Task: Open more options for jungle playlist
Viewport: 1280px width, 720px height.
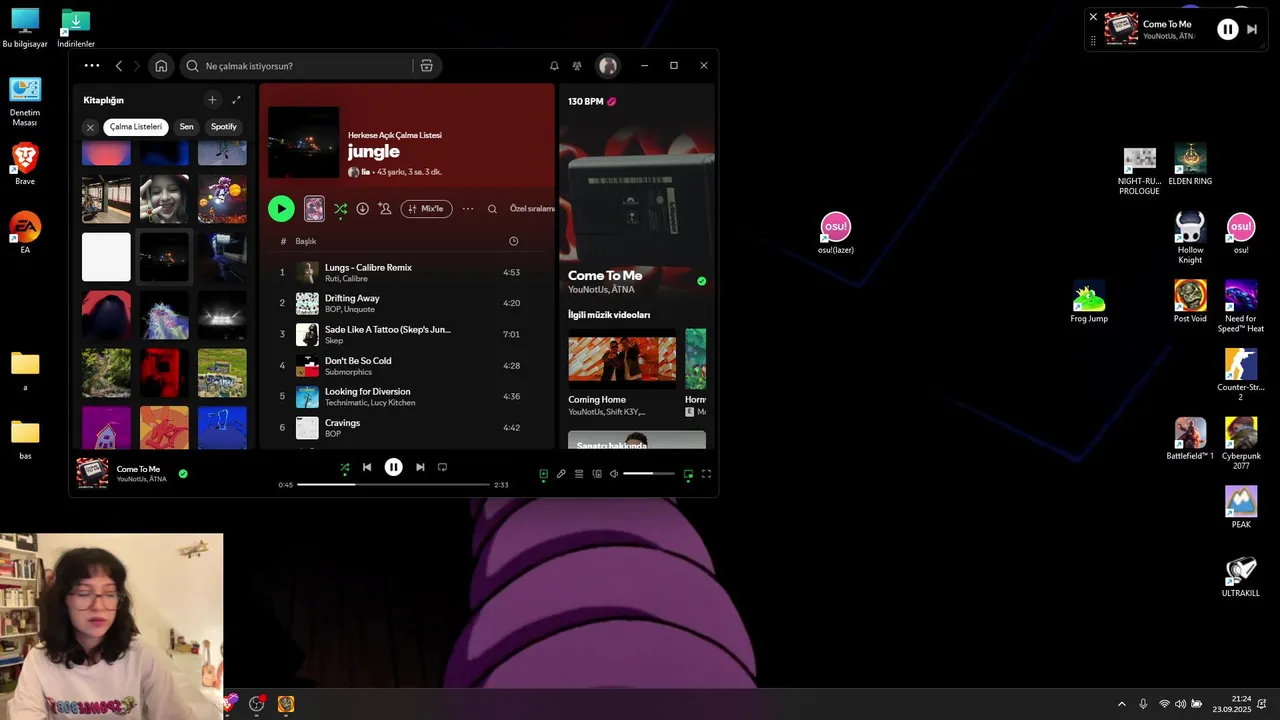Action: 468,209
